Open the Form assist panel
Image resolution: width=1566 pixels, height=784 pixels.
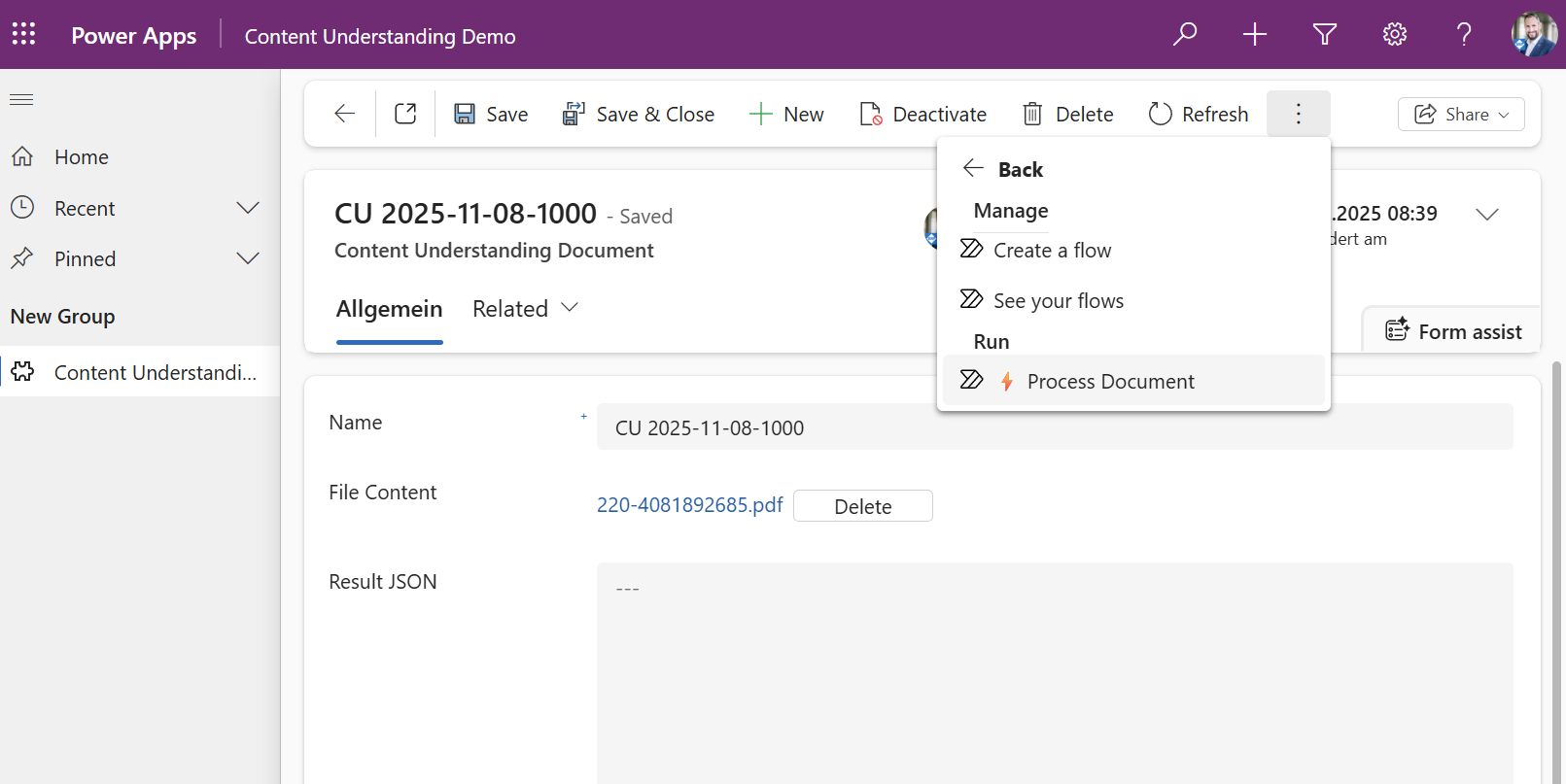(x=1452, y=331)
